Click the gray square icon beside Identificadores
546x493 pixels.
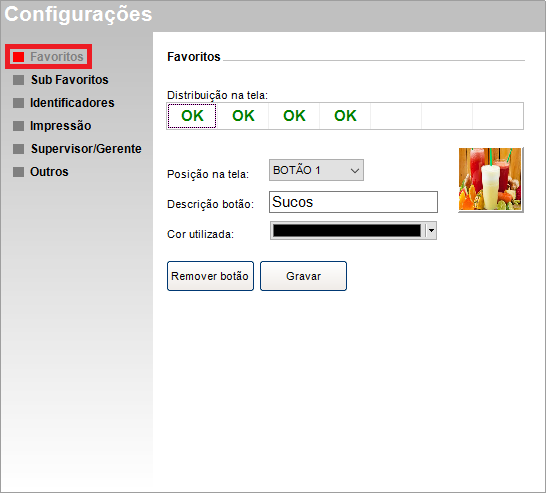(18, 103)
